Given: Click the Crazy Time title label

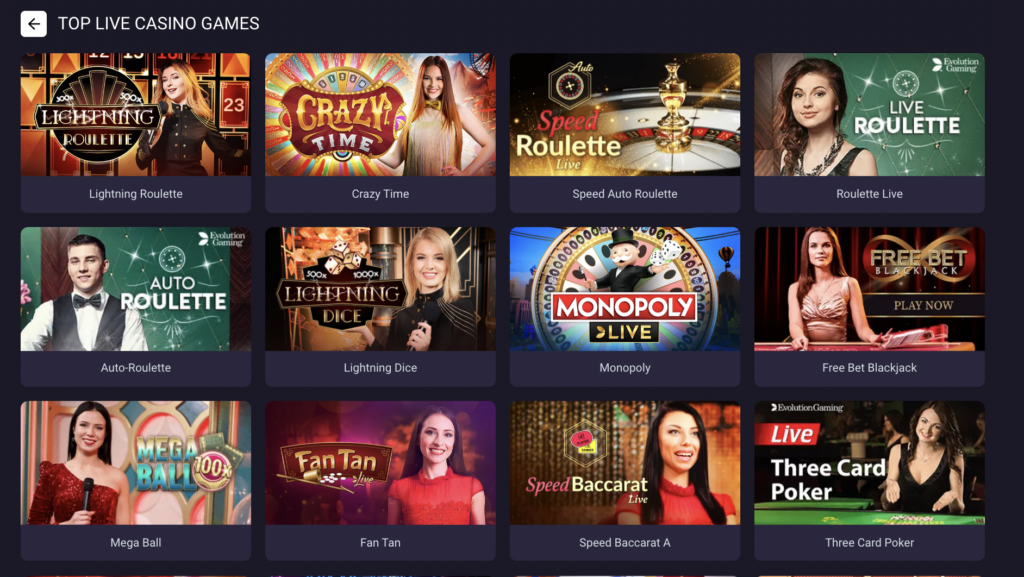Looking at the screenshot, I should (380, 194).
